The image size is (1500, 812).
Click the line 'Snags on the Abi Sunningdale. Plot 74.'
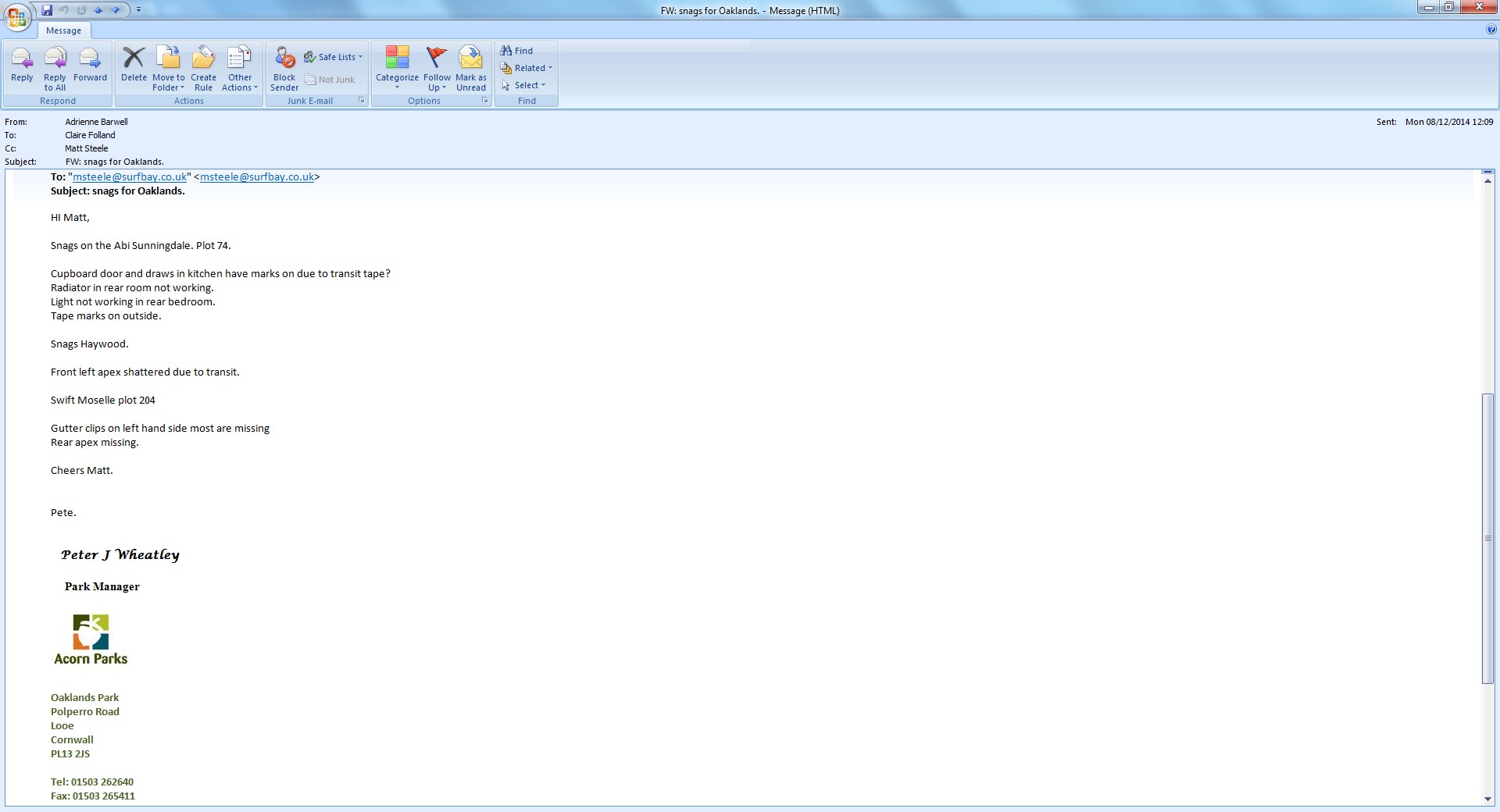(141, 246)
